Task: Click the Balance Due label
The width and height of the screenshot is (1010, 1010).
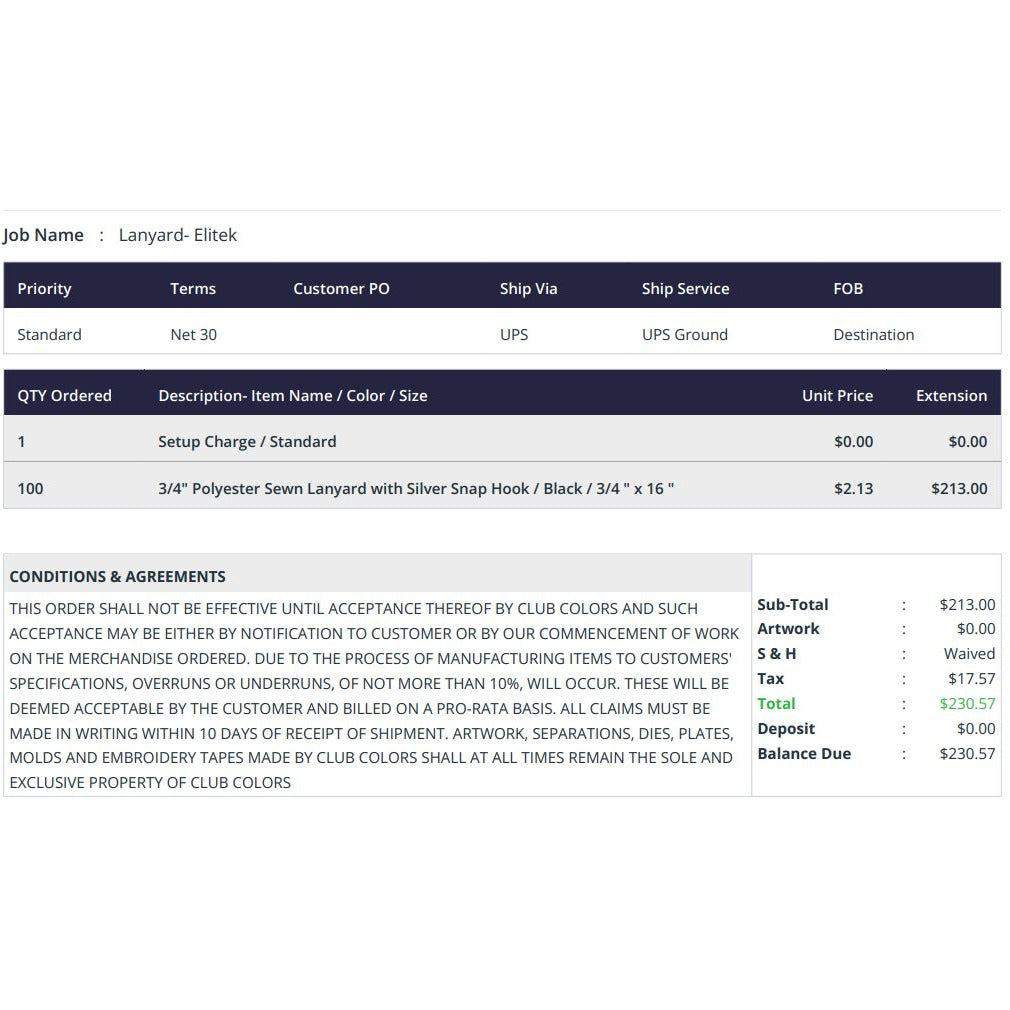Action: (x=805, y=754)
